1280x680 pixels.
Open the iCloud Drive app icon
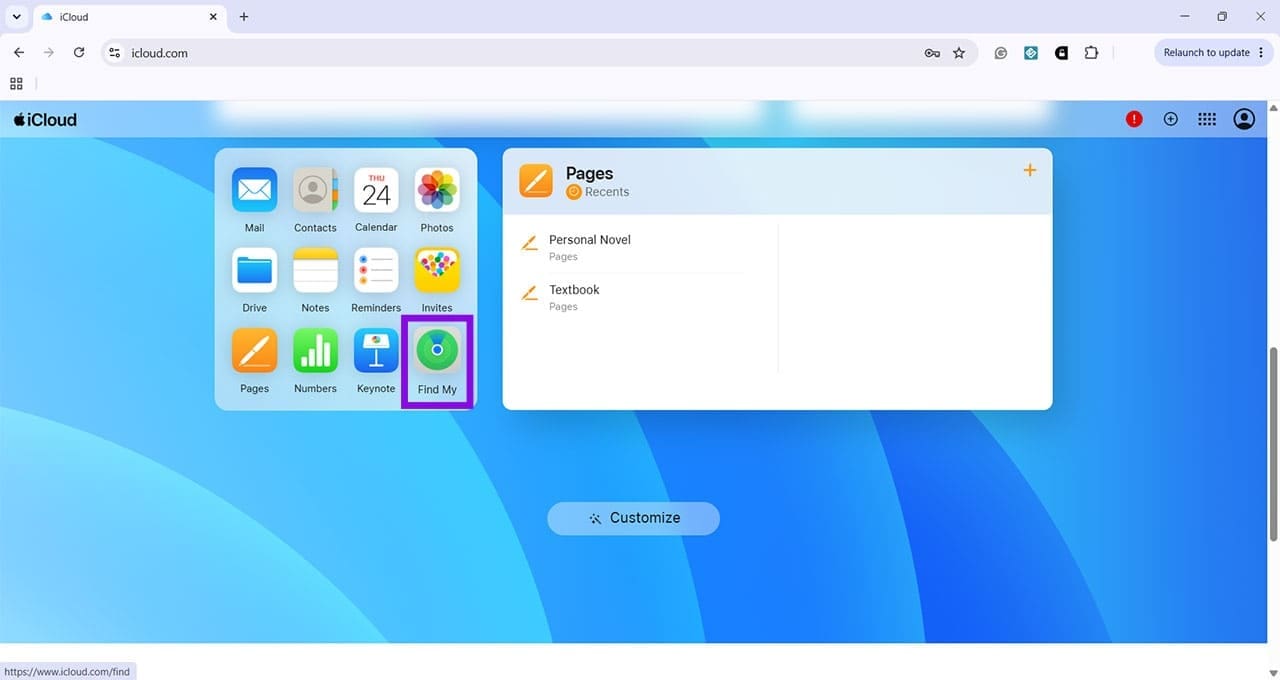click(x=254, y=270)
